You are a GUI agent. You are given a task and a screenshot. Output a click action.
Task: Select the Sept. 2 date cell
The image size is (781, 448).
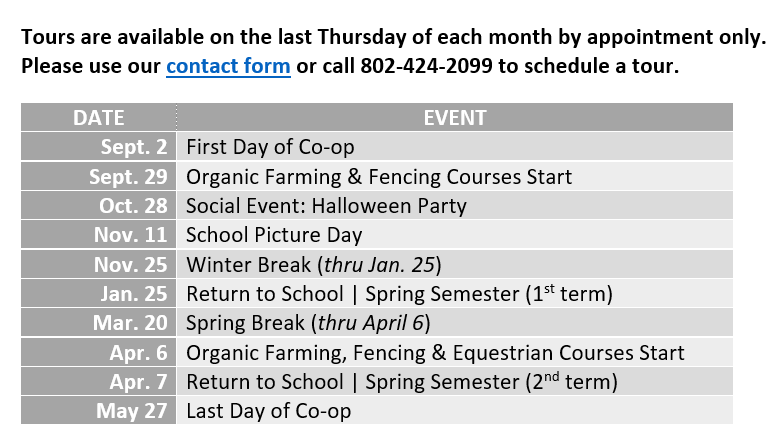pyautogui.click(x=99, y=147)
